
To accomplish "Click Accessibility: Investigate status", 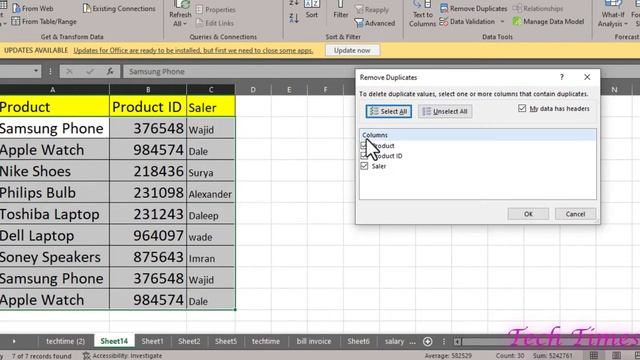I will point(122,356).
